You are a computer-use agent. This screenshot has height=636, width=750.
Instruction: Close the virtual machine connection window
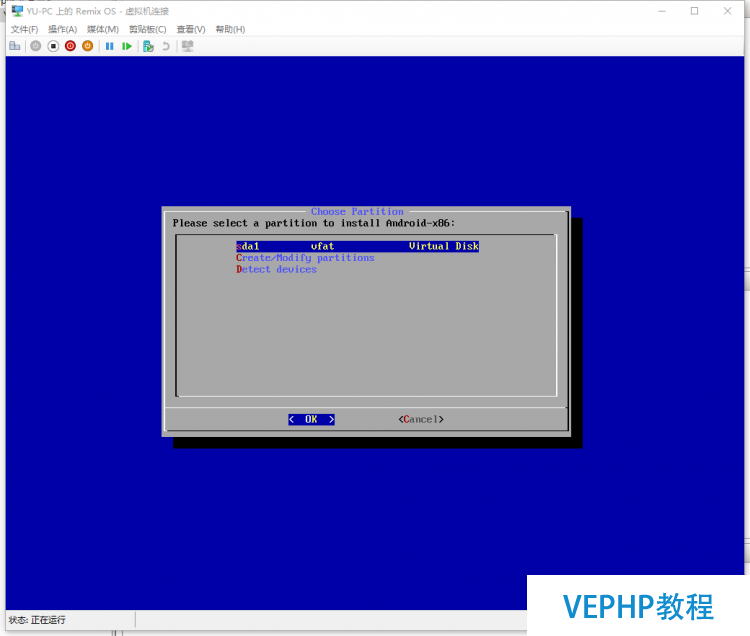tap(728, 11)
